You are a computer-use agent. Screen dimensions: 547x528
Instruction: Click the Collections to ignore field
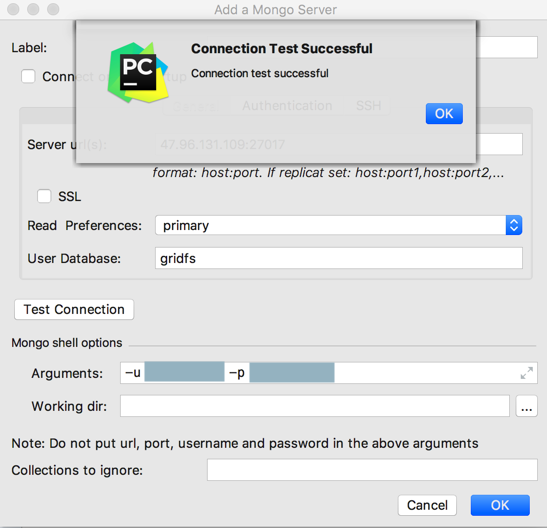pyautogui.click(x=372, y=470)
